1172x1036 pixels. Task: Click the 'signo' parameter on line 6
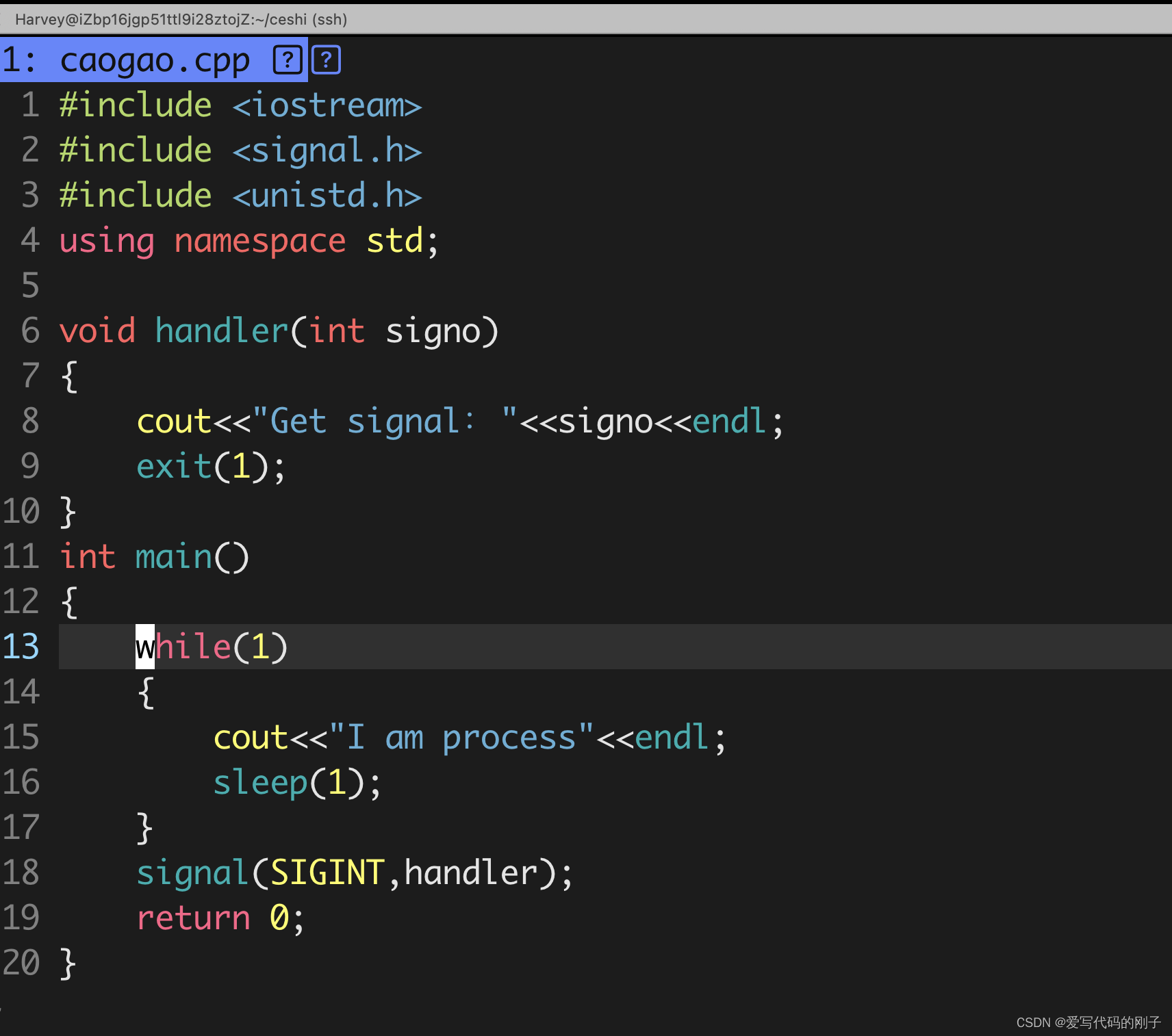pyautogui.click(x=433, y=331)
